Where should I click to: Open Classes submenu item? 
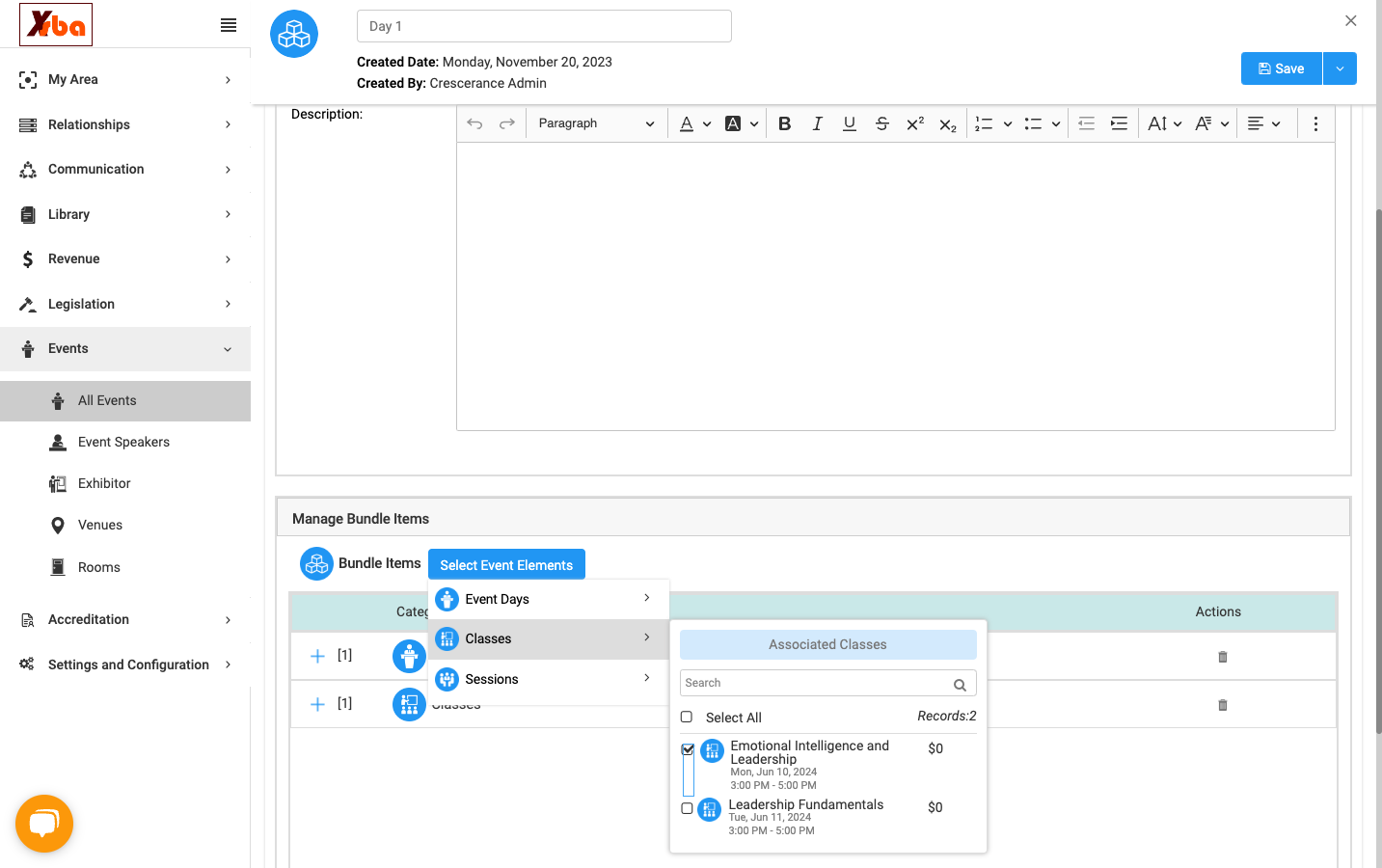pos(548,638)
